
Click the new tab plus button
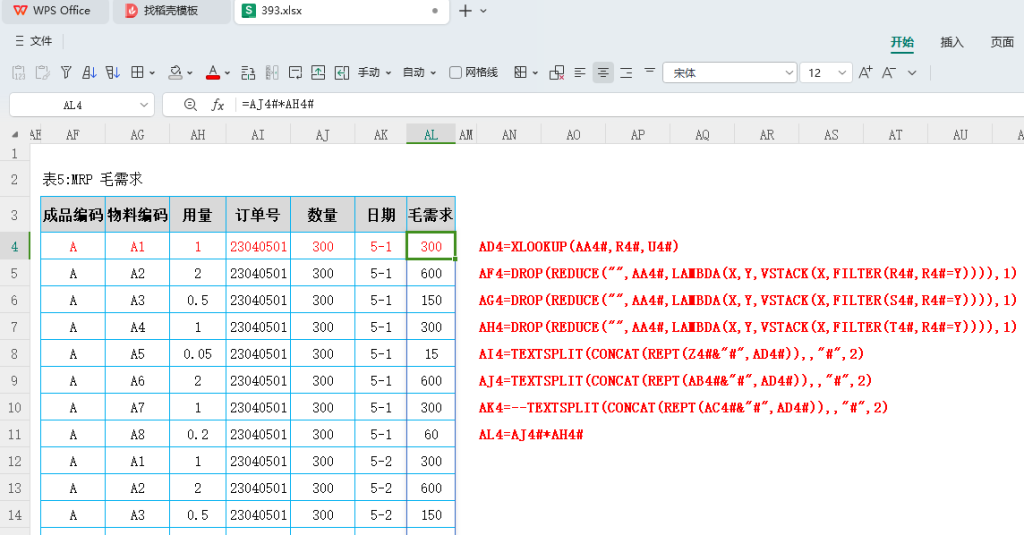pos(465,10)
